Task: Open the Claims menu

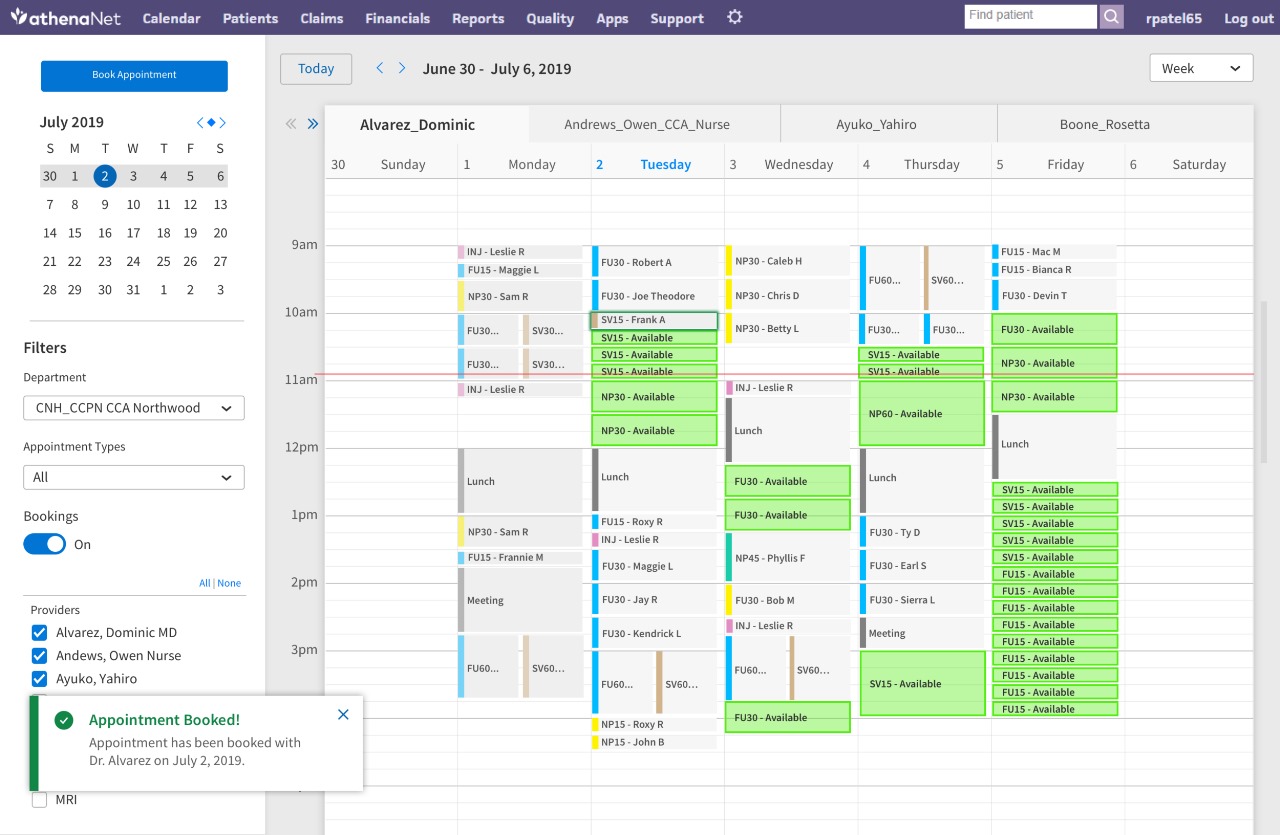Action: click(x=321, y=18)
